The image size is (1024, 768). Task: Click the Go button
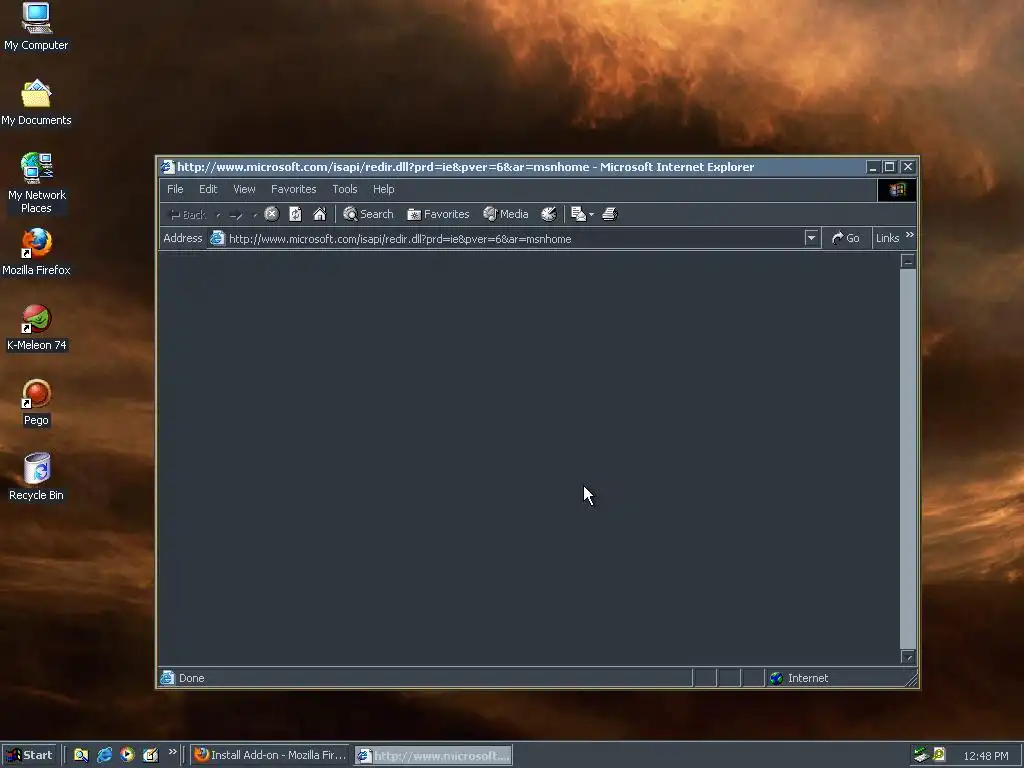coord(846,238)
